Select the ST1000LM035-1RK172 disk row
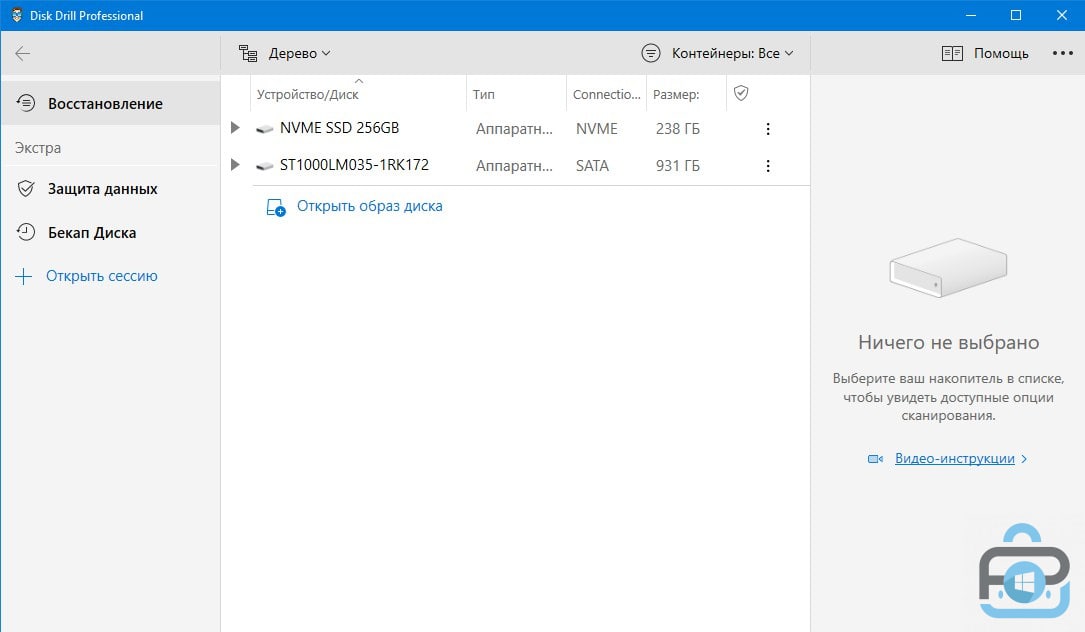1085x632 pixels. coord(354,165)
